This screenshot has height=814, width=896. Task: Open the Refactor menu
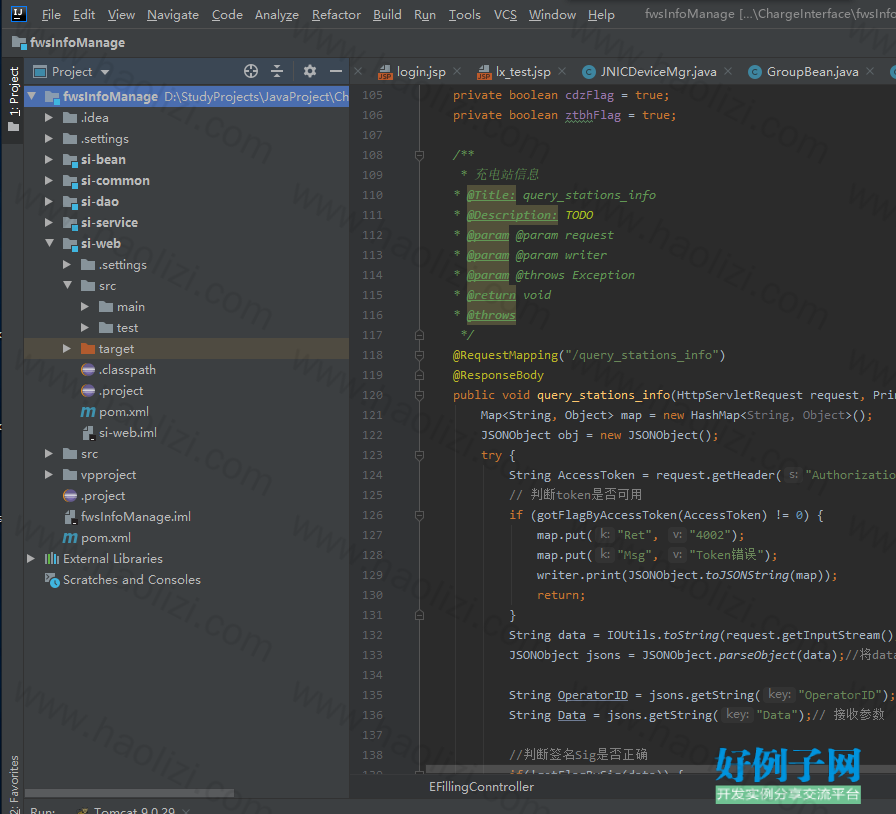336,14
